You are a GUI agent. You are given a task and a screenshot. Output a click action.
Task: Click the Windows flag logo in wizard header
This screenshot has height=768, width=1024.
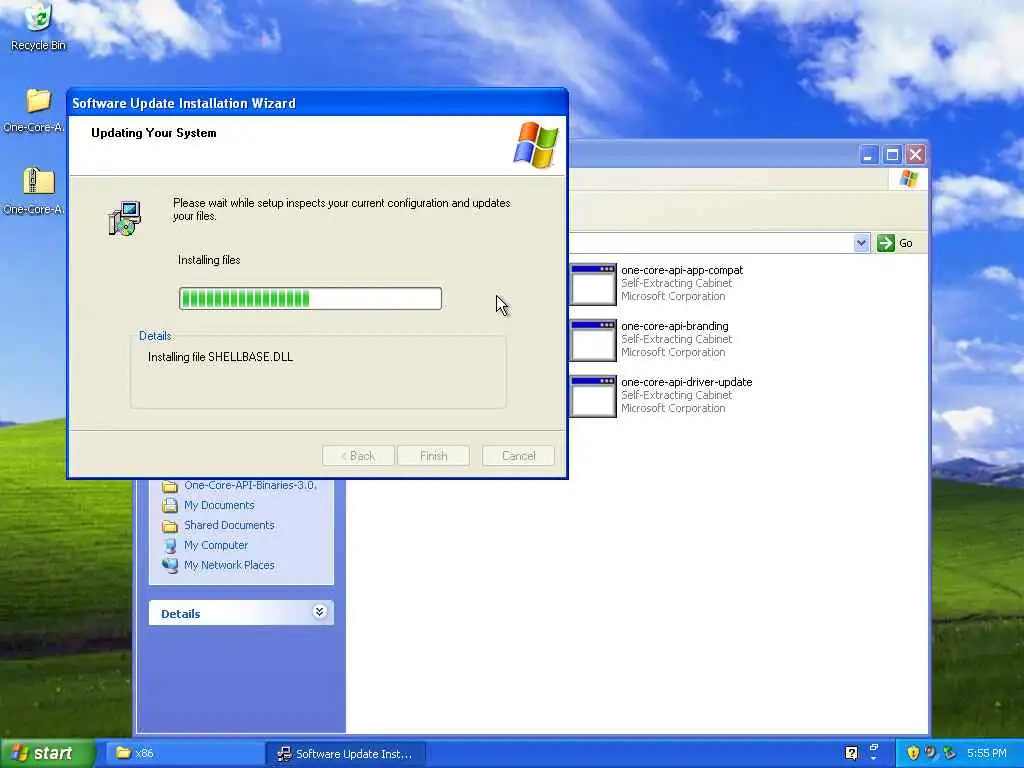click(x=536, y=145)
